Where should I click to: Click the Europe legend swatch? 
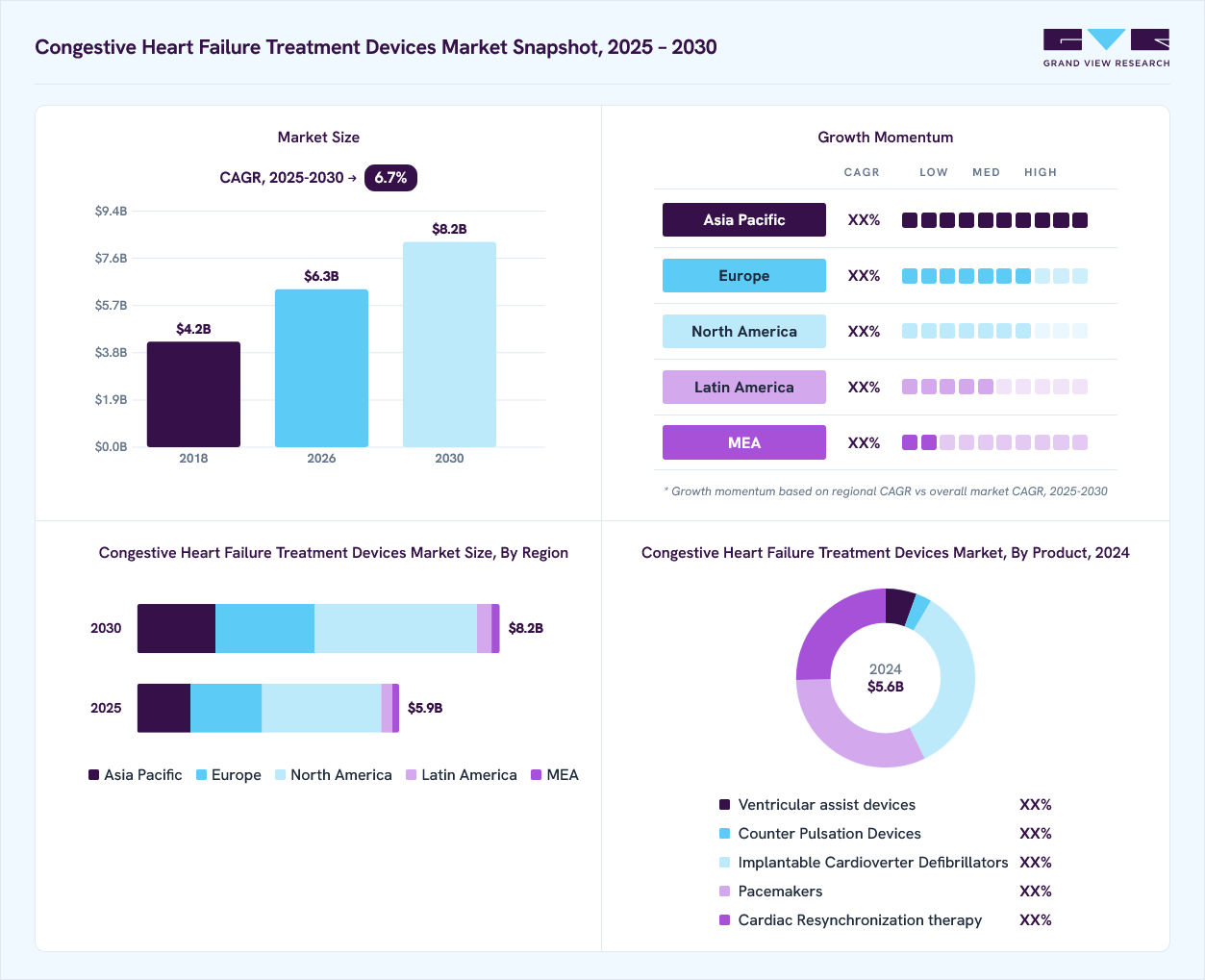[x=202, y=775]
